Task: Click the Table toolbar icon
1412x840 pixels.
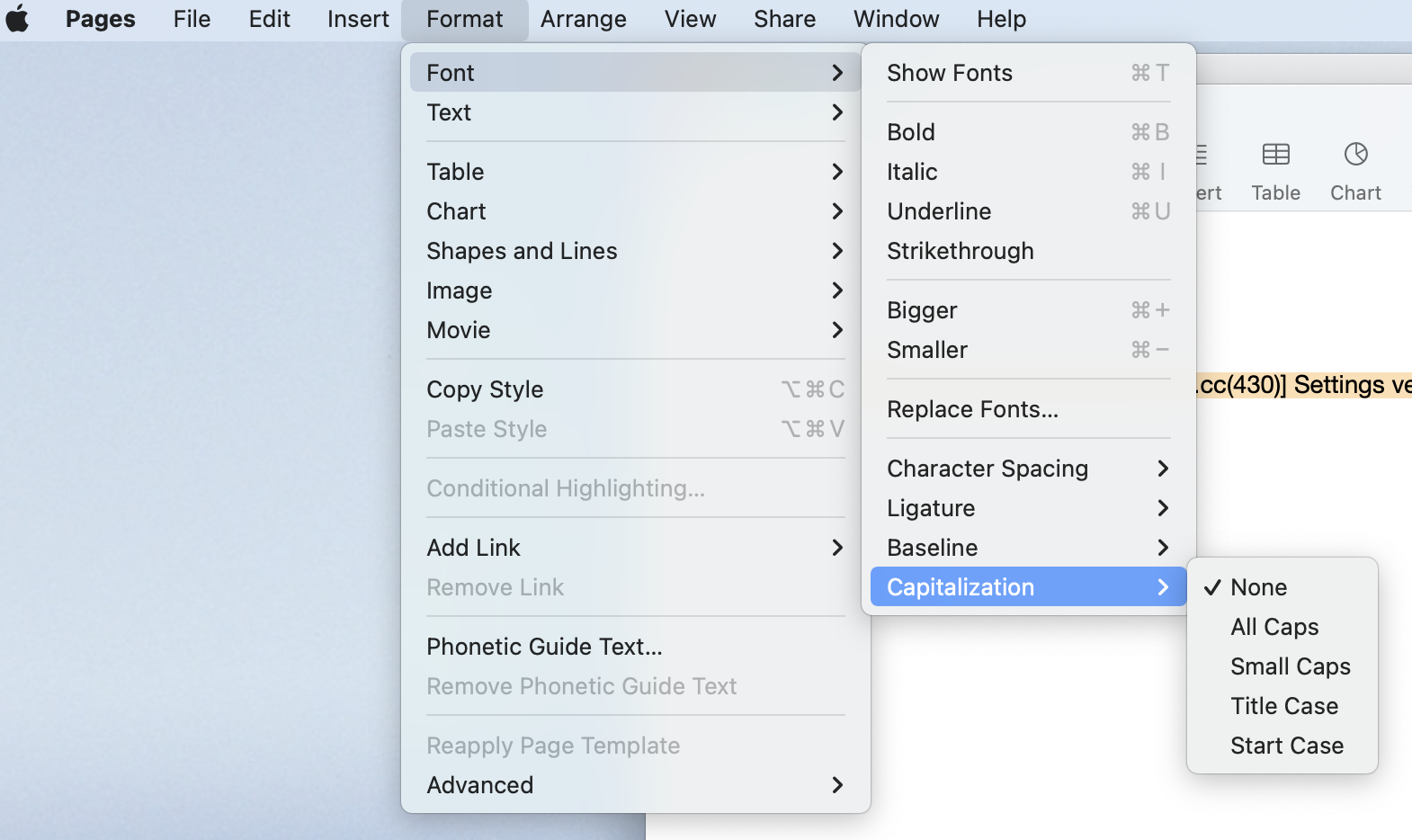Action: [1275, 166]
